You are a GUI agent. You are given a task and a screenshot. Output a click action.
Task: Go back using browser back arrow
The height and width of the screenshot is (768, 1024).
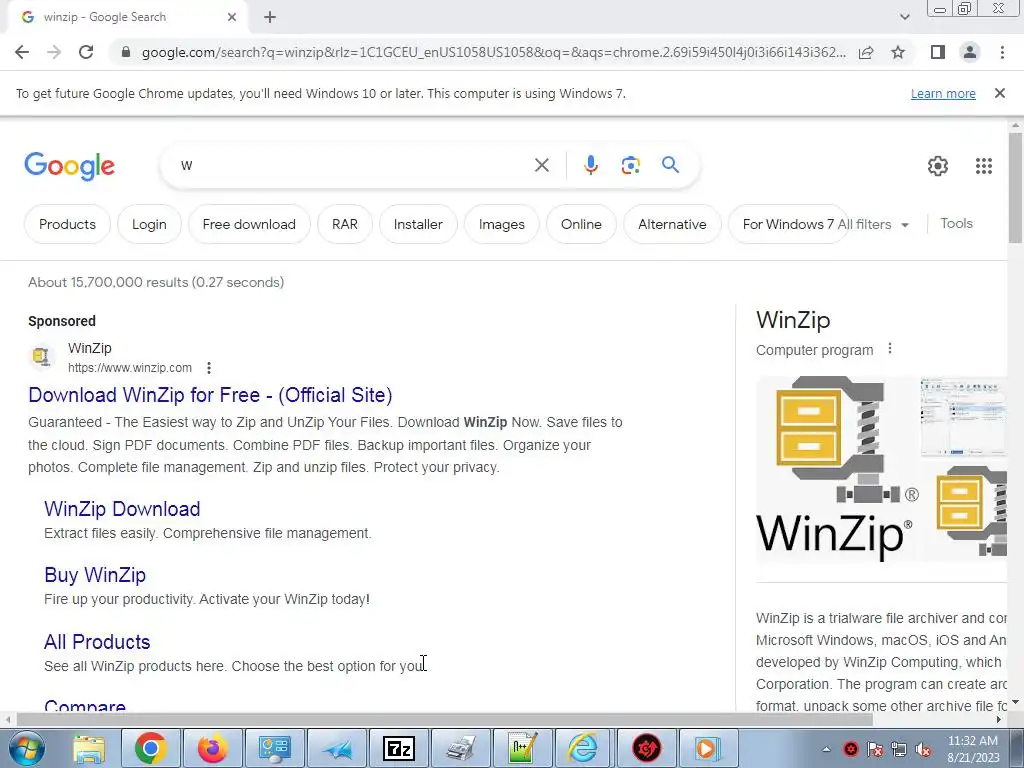pos(22,52)
